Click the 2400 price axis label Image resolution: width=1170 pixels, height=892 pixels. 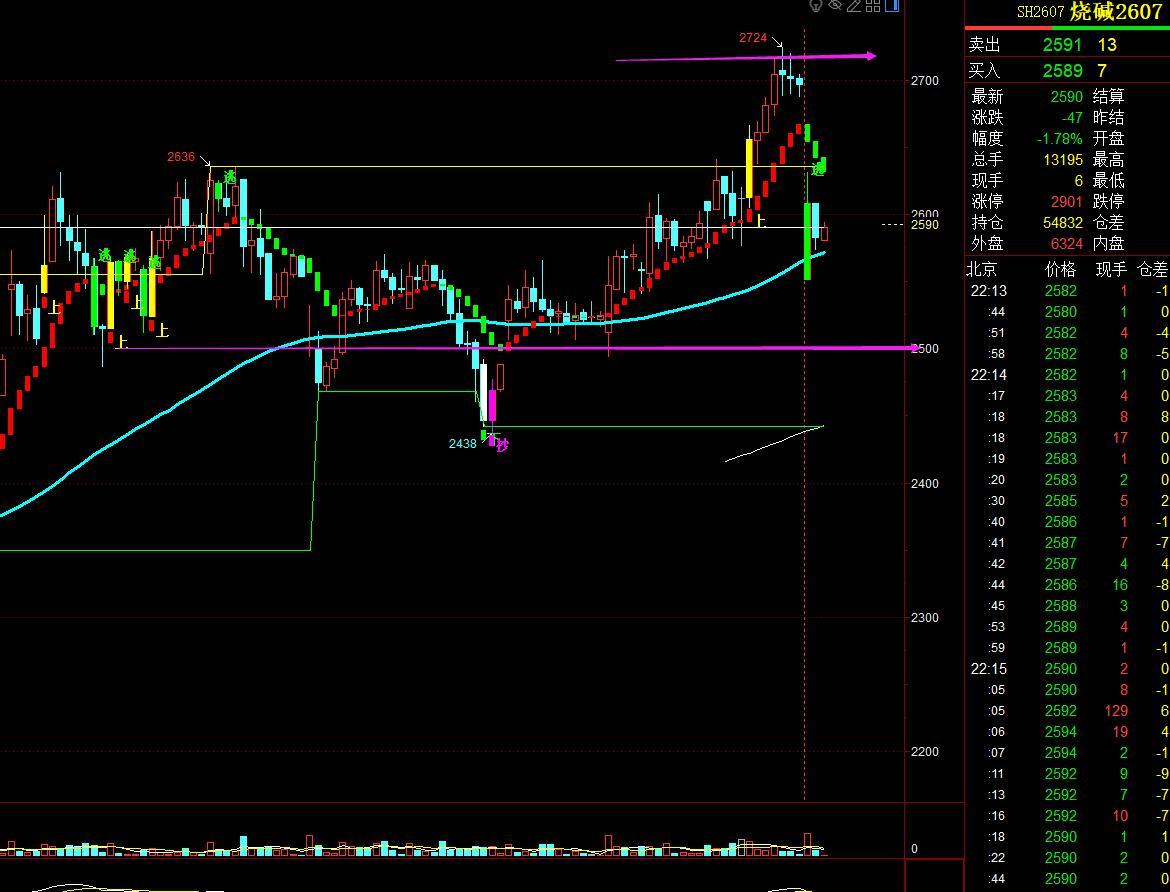[x=925, y=484]
